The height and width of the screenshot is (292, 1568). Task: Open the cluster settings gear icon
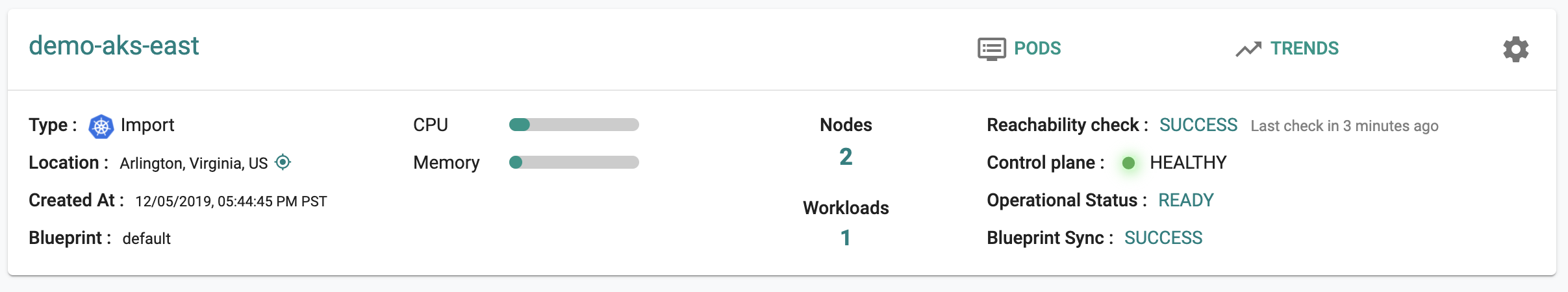(1515, 49)
